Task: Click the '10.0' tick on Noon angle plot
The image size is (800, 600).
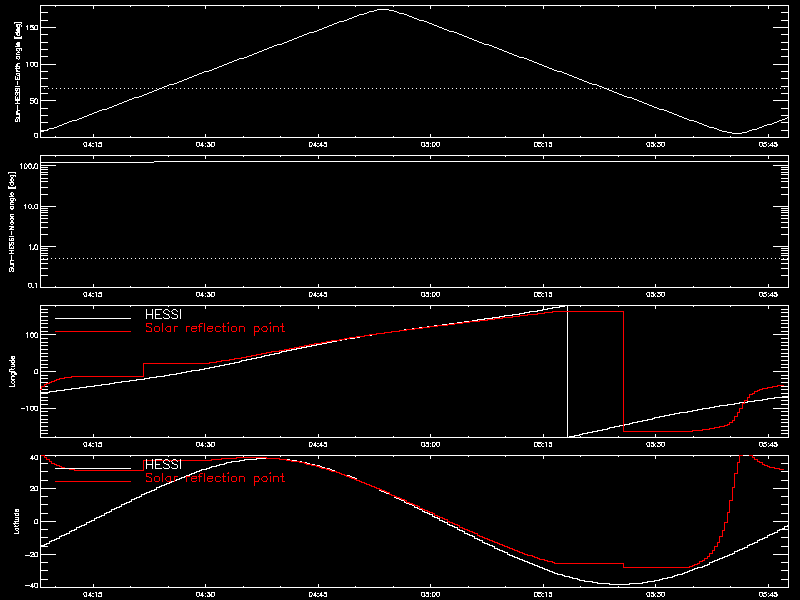Action: pos(31,207)
